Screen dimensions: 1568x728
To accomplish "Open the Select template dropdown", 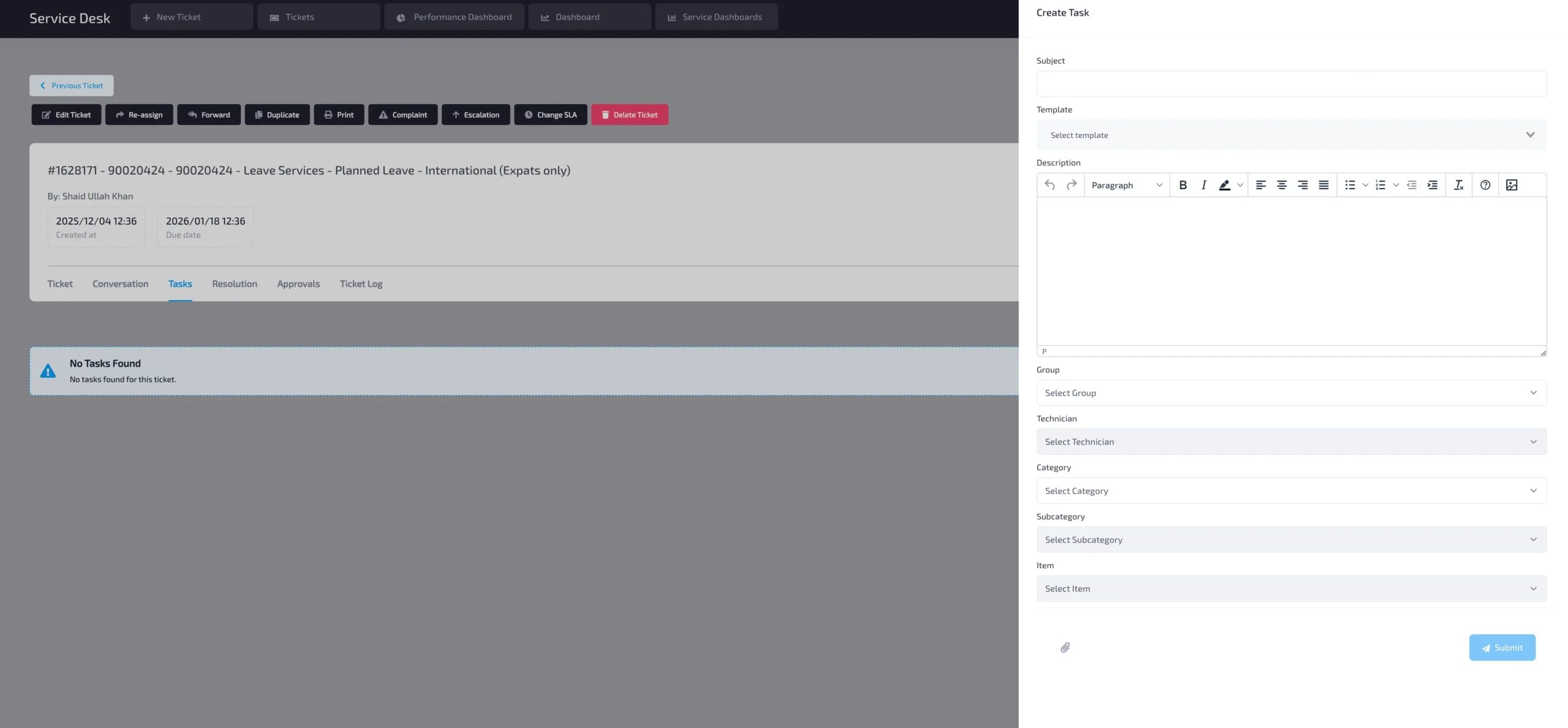I will pos(1291,135).
